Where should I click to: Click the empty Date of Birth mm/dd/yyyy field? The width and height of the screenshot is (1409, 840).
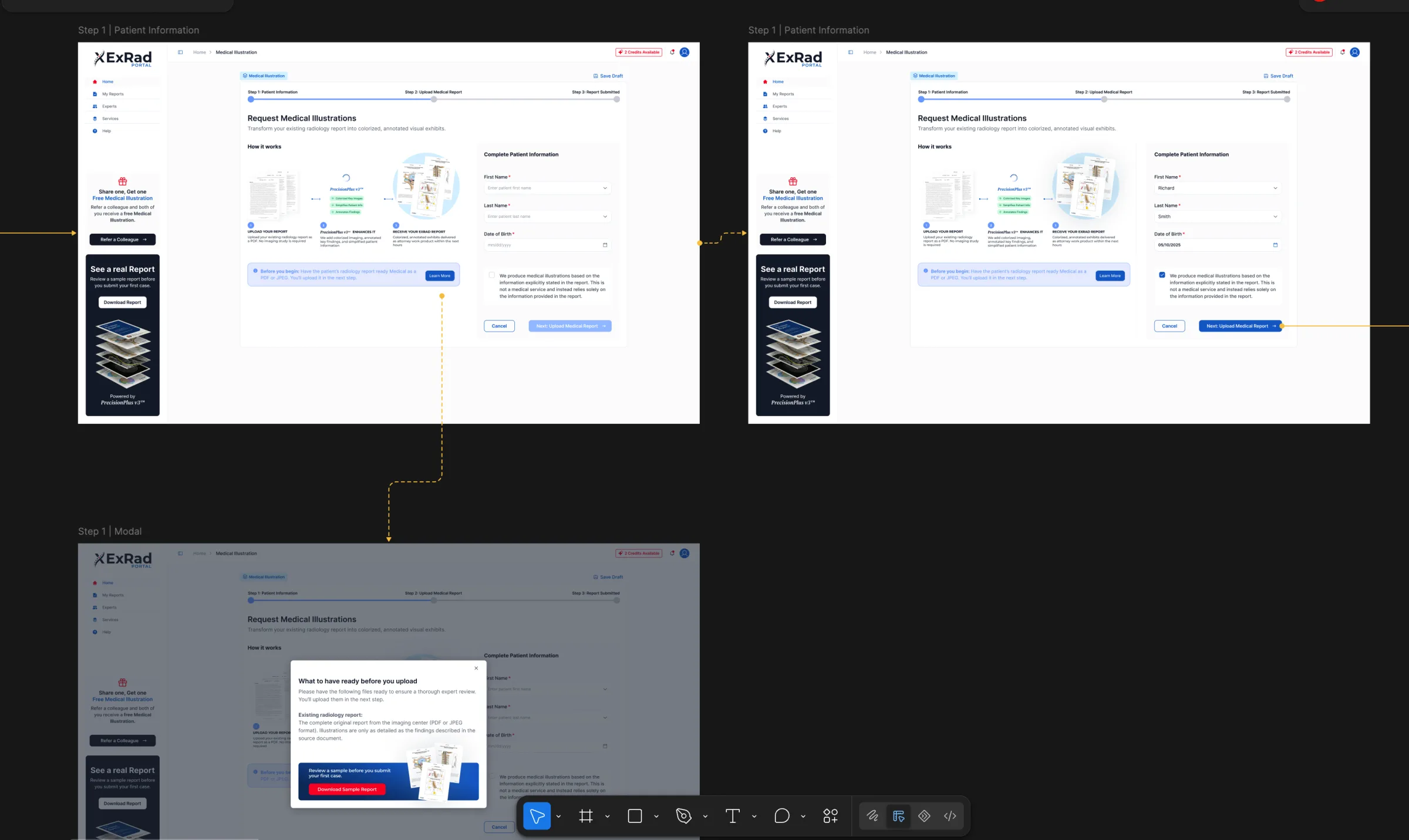(548, 245)
